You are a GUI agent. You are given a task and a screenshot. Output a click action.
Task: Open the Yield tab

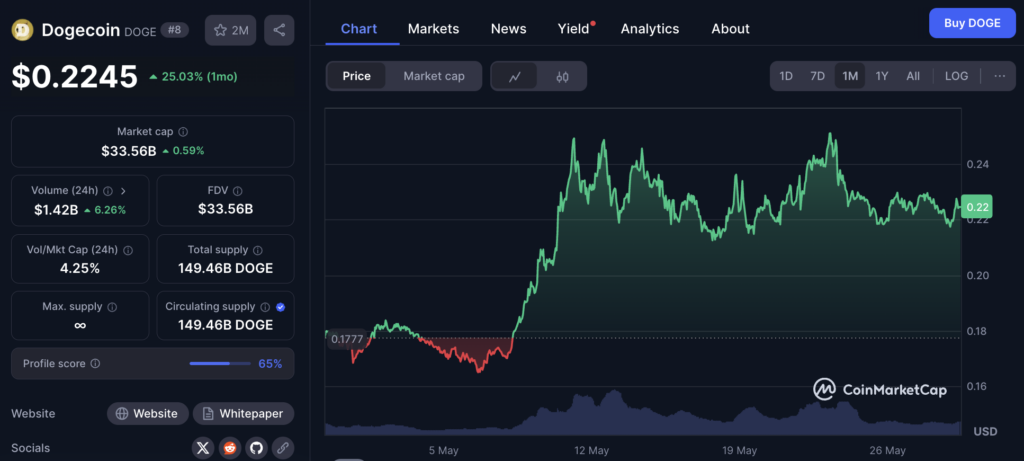point(573,29)
